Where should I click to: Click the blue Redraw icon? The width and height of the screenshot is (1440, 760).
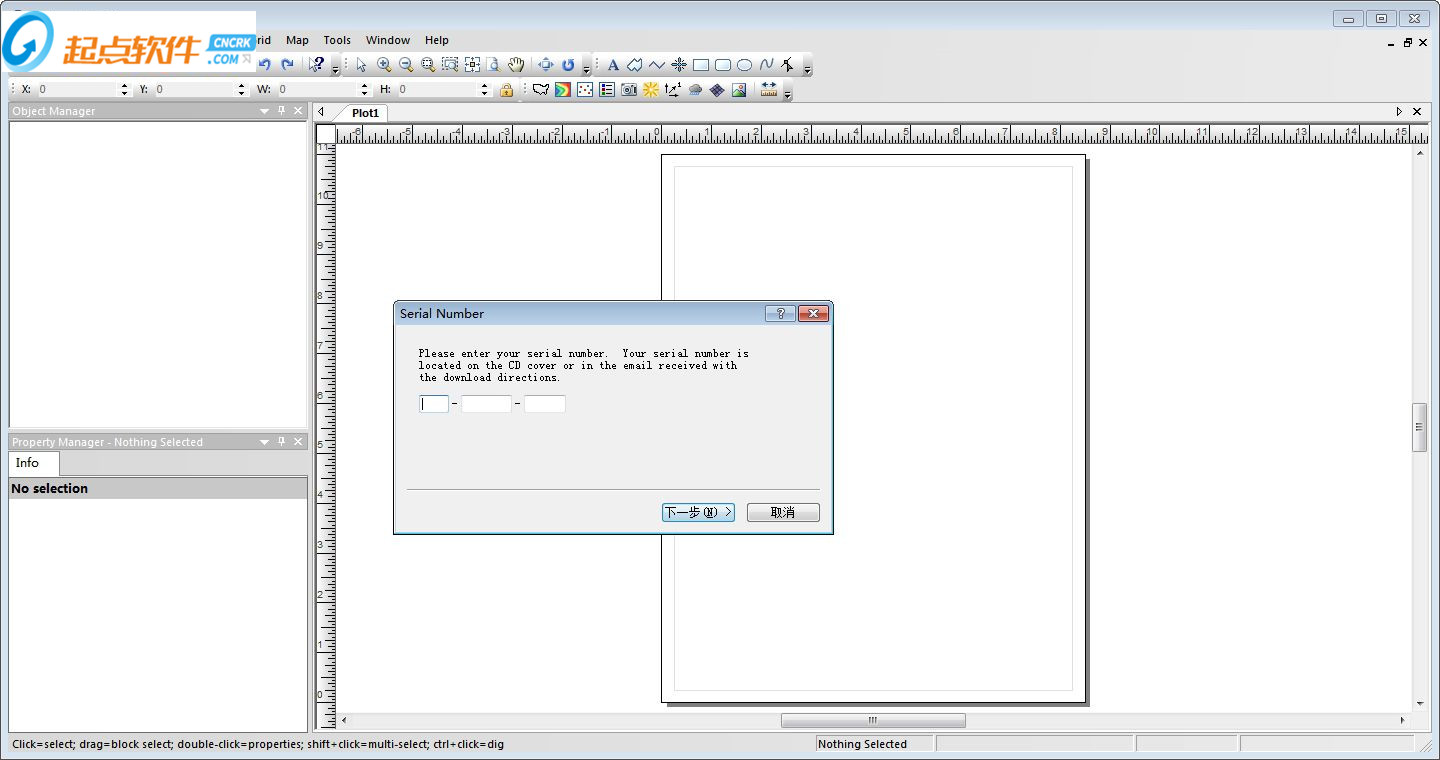coord(568,65)
